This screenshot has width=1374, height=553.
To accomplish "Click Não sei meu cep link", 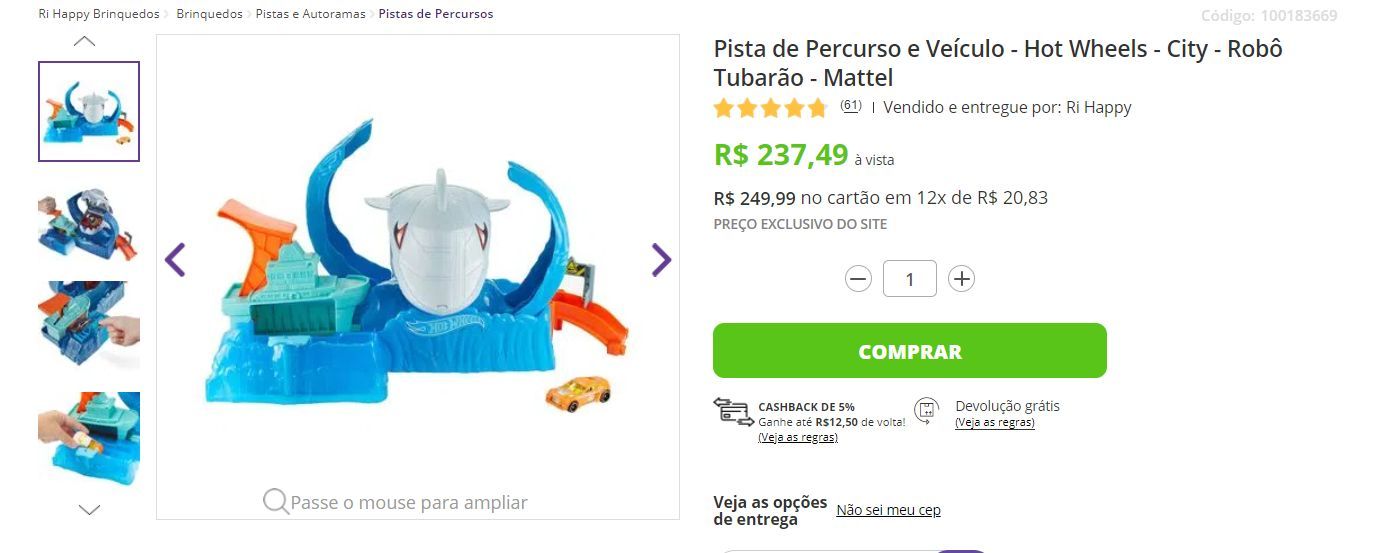I will click(x=888, y=510).
